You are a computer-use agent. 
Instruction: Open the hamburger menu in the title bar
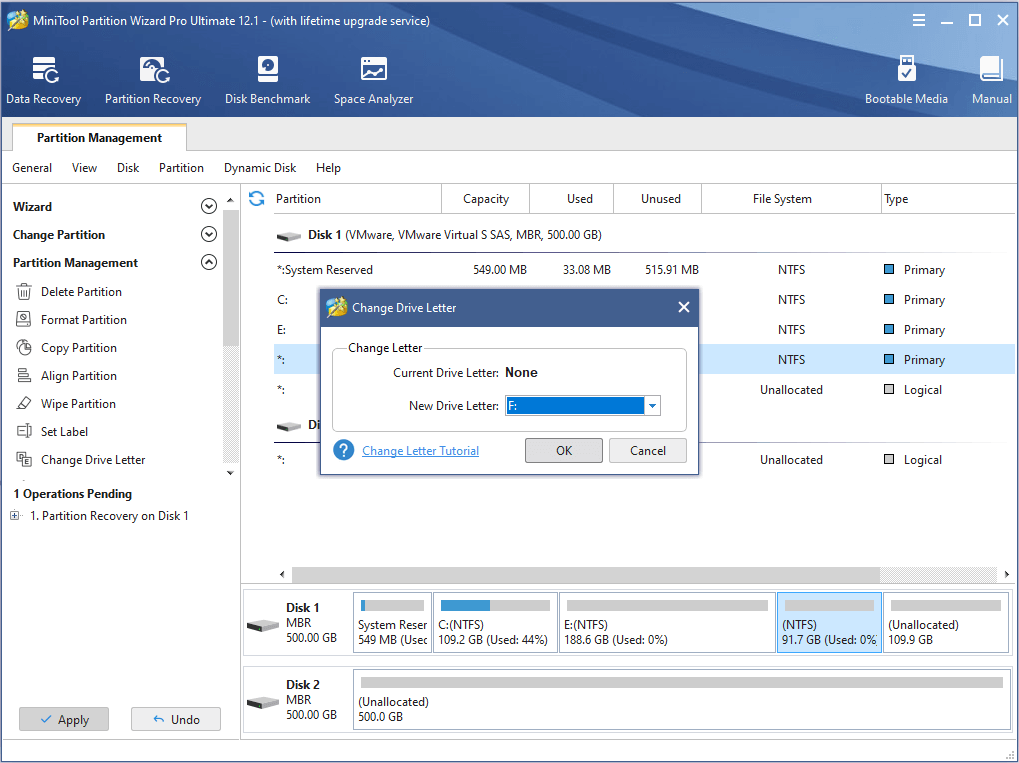[919, 21]
